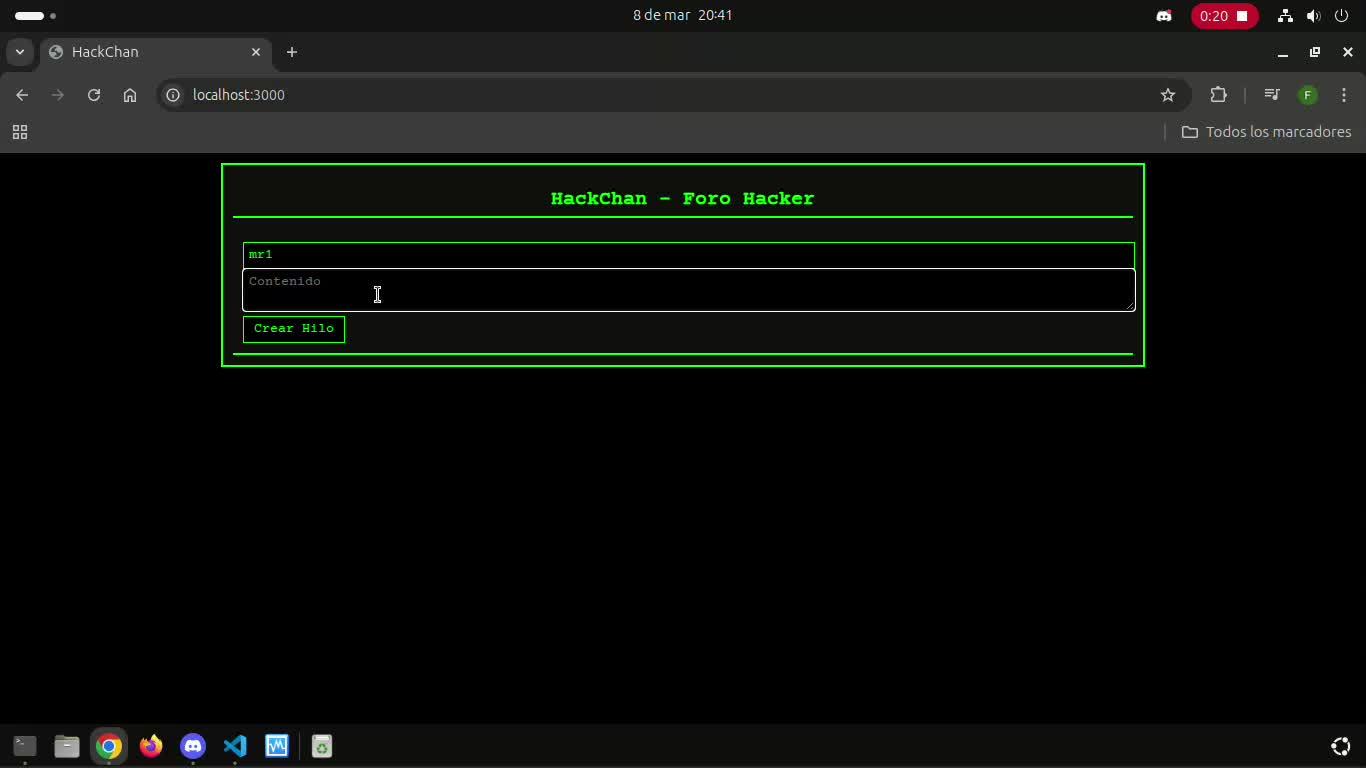Go to the browser home page
The width and height of the screenshot is (1366, 768).
click(x=130, y=95)
